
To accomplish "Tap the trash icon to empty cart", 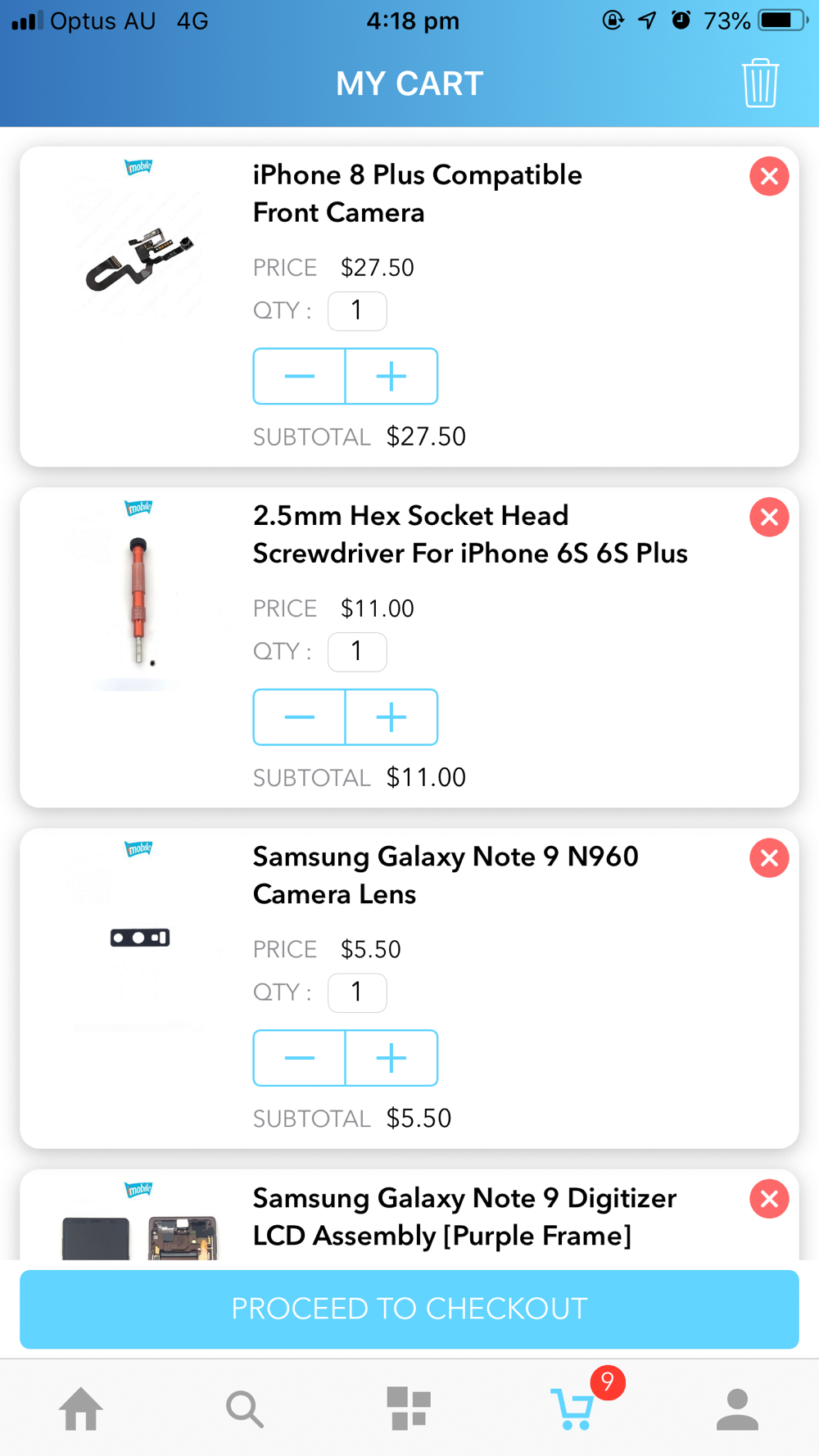I will click(x=760, y=83).
